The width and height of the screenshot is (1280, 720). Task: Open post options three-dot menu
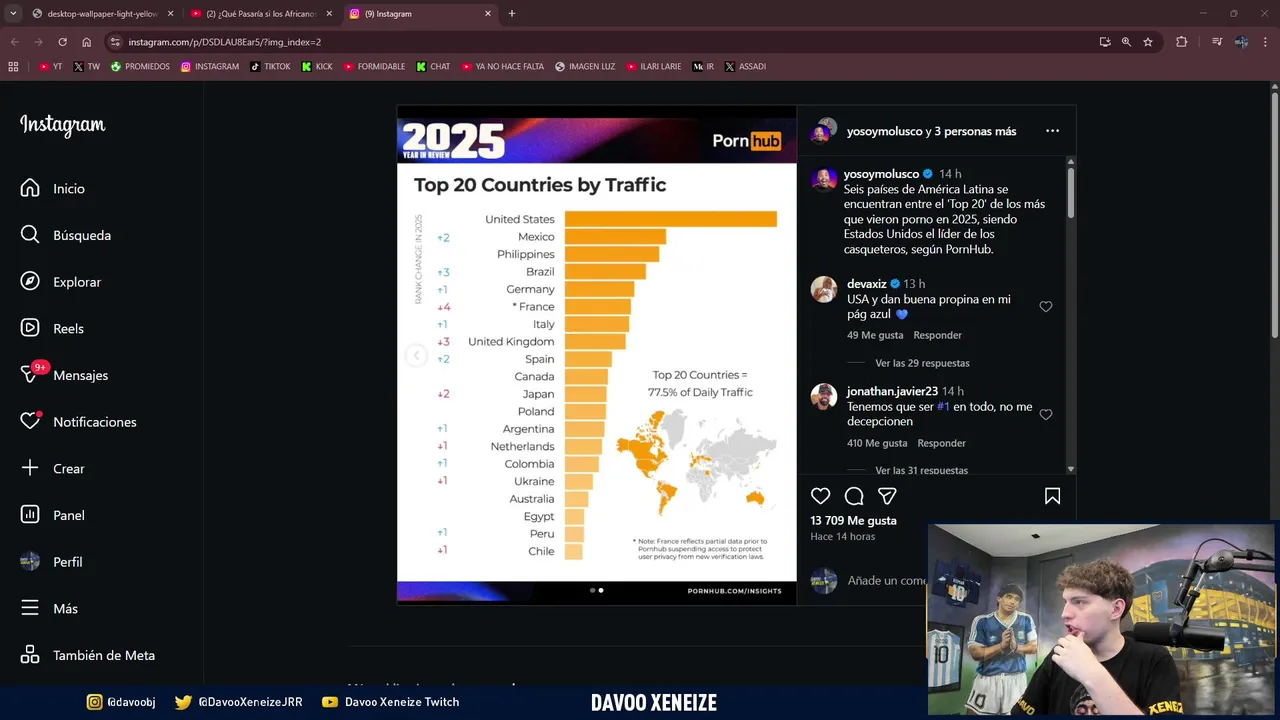click(1052, 131)
